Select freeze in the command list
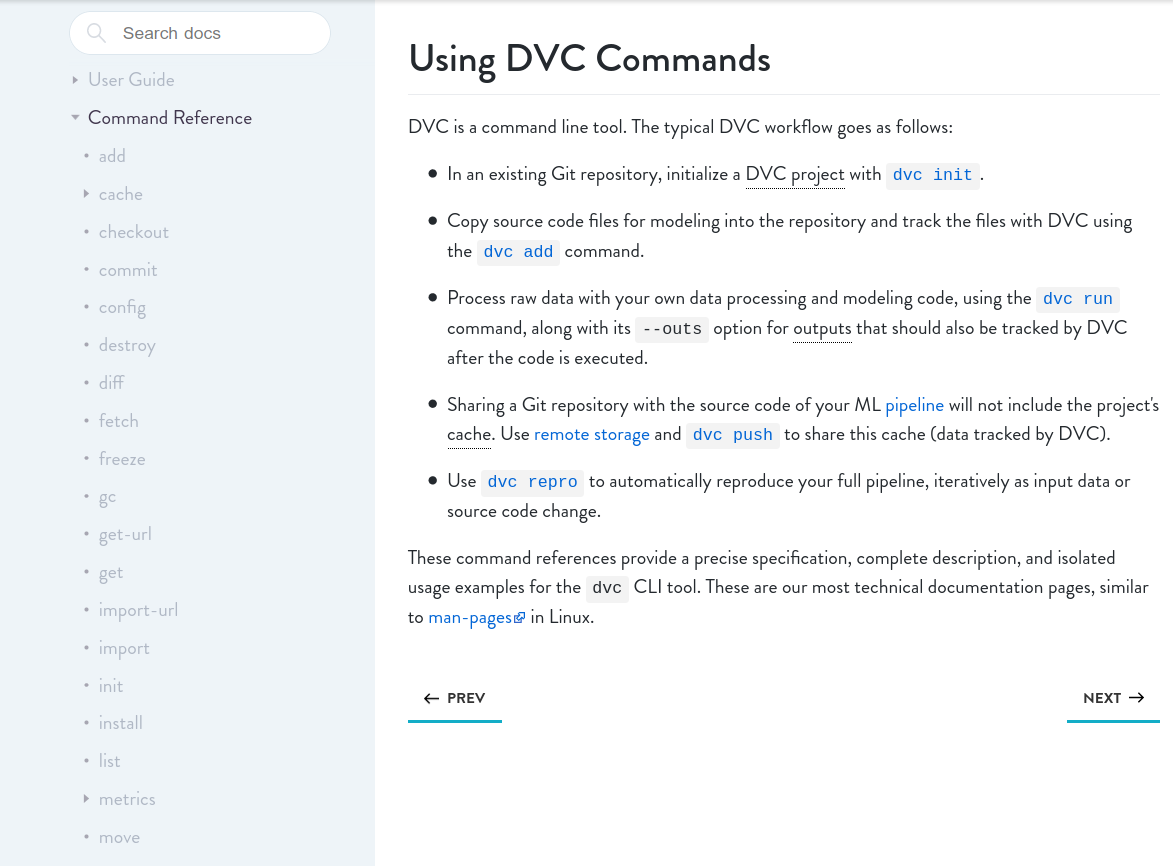This screenshot has width=1173, height=866. click(122, 459)
